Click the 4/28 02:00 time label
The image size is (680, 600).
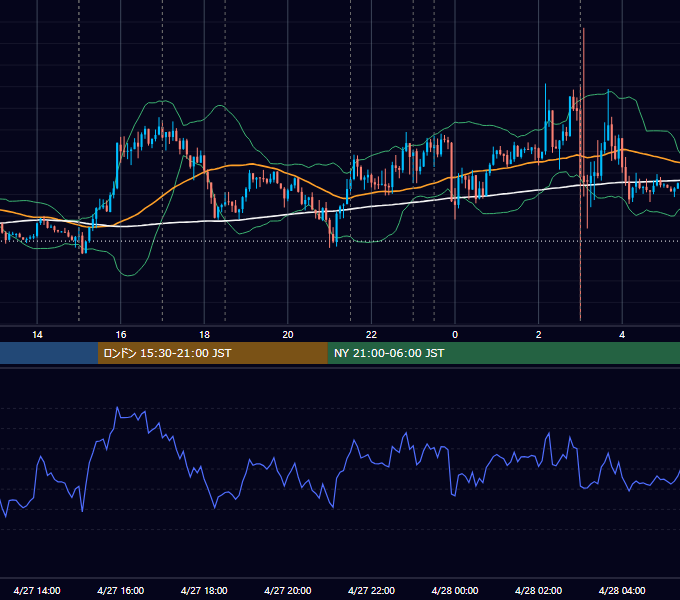[538, 590]
